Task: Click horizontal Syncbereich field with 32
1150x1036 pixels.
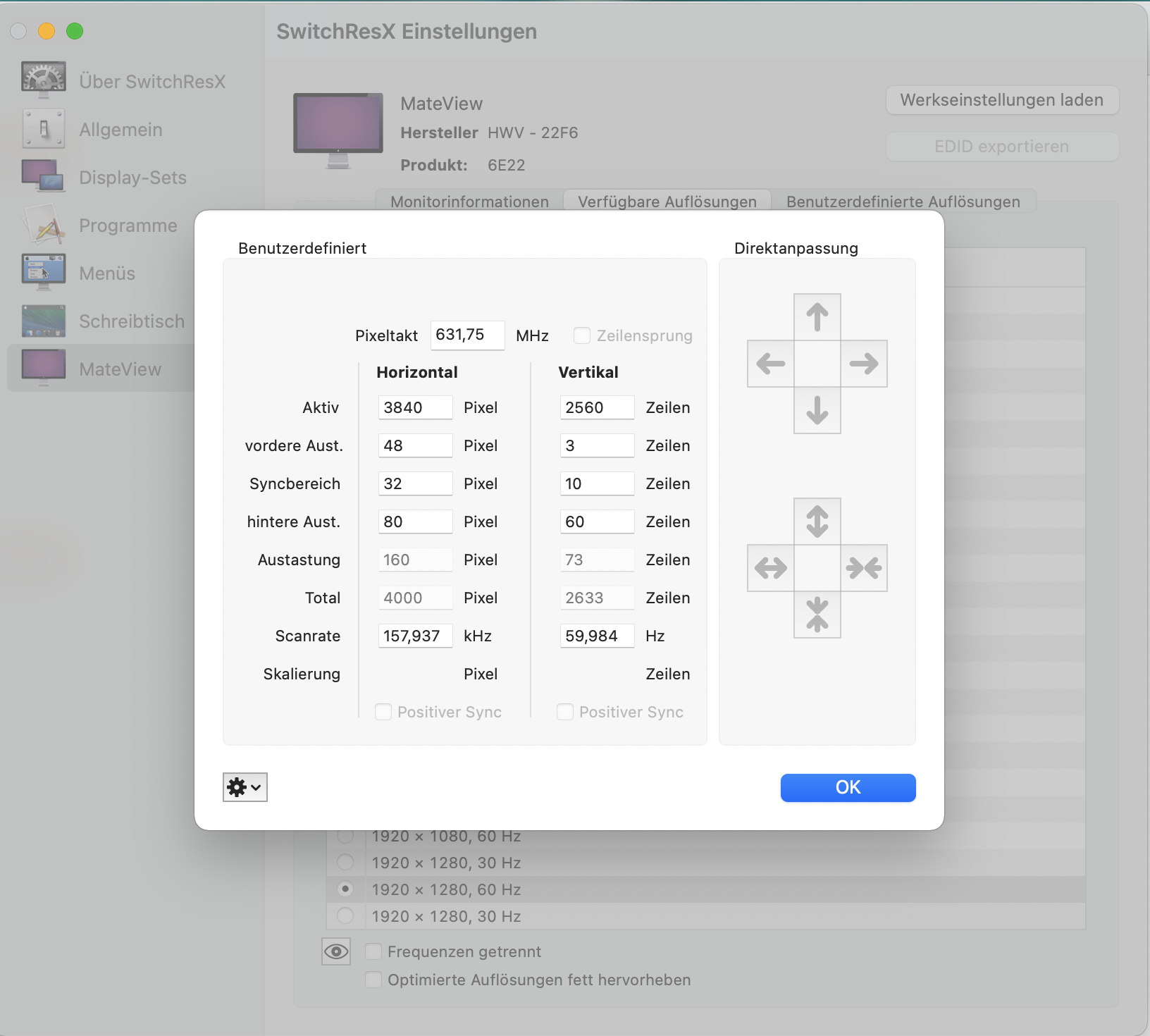Action: tap(416, 483)
